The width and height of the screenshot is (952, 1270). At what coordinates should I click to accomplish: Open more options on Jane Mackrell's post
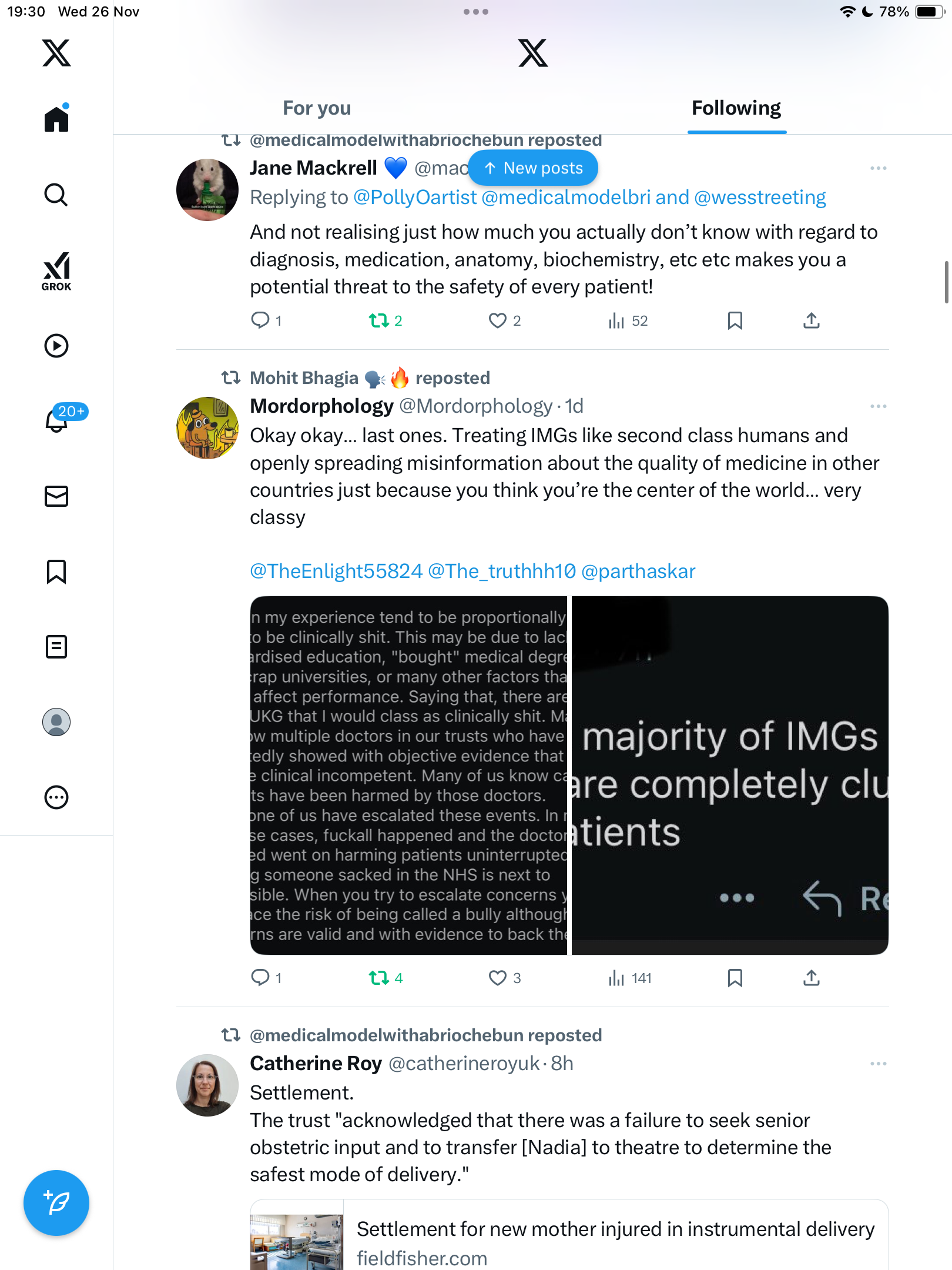[878, 168]
